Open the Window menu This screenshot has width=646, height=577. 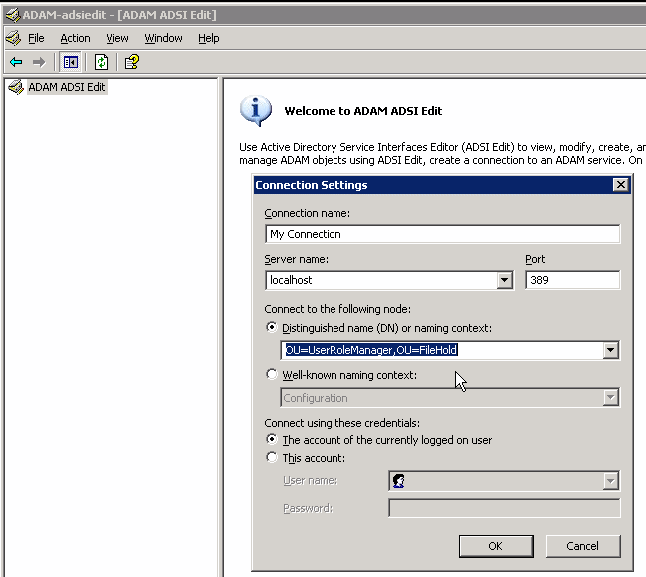click(163, 38)
